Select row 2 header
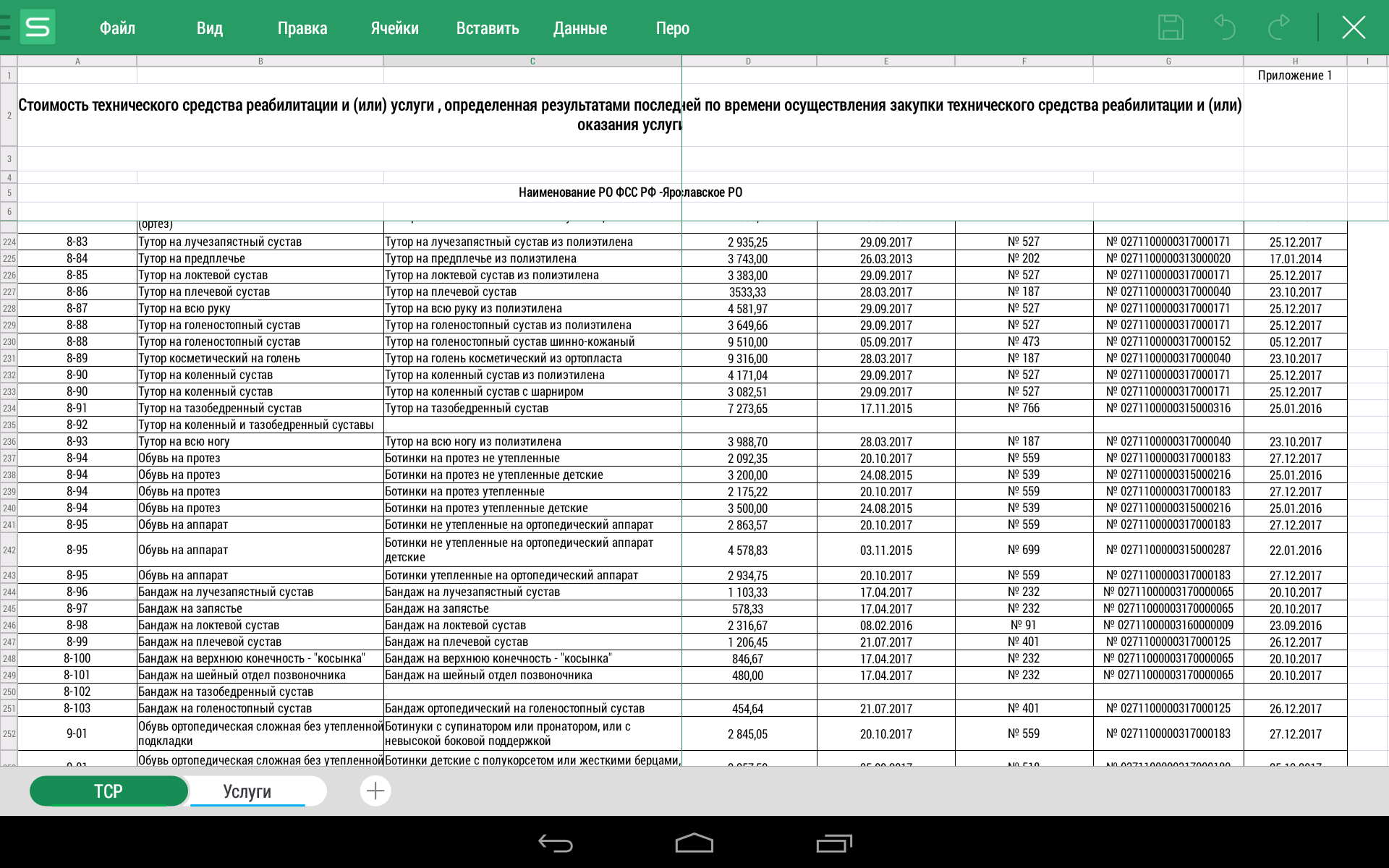 pos(9,115)
